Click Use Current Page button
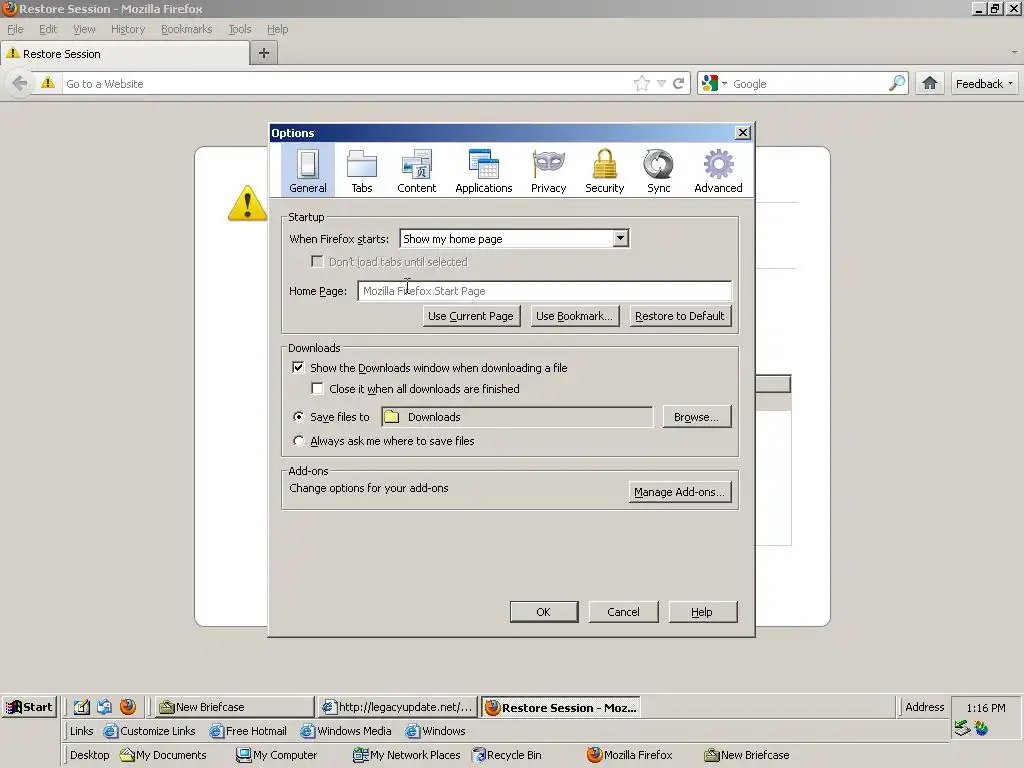The height and width of the screenshot is (768, 1024). tap(471, 316)
